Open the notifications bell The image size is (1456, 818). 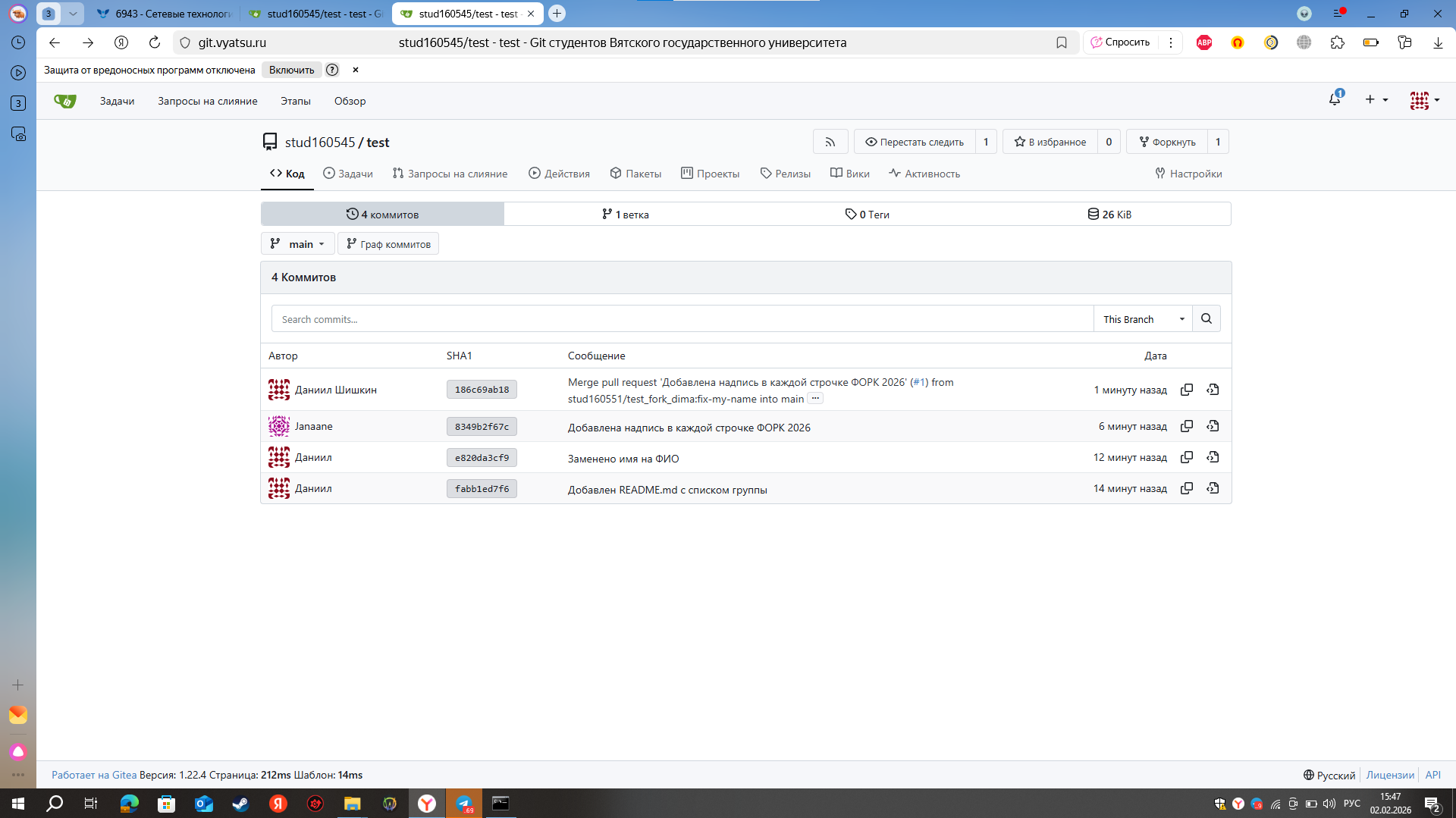tap(1335, 100)
